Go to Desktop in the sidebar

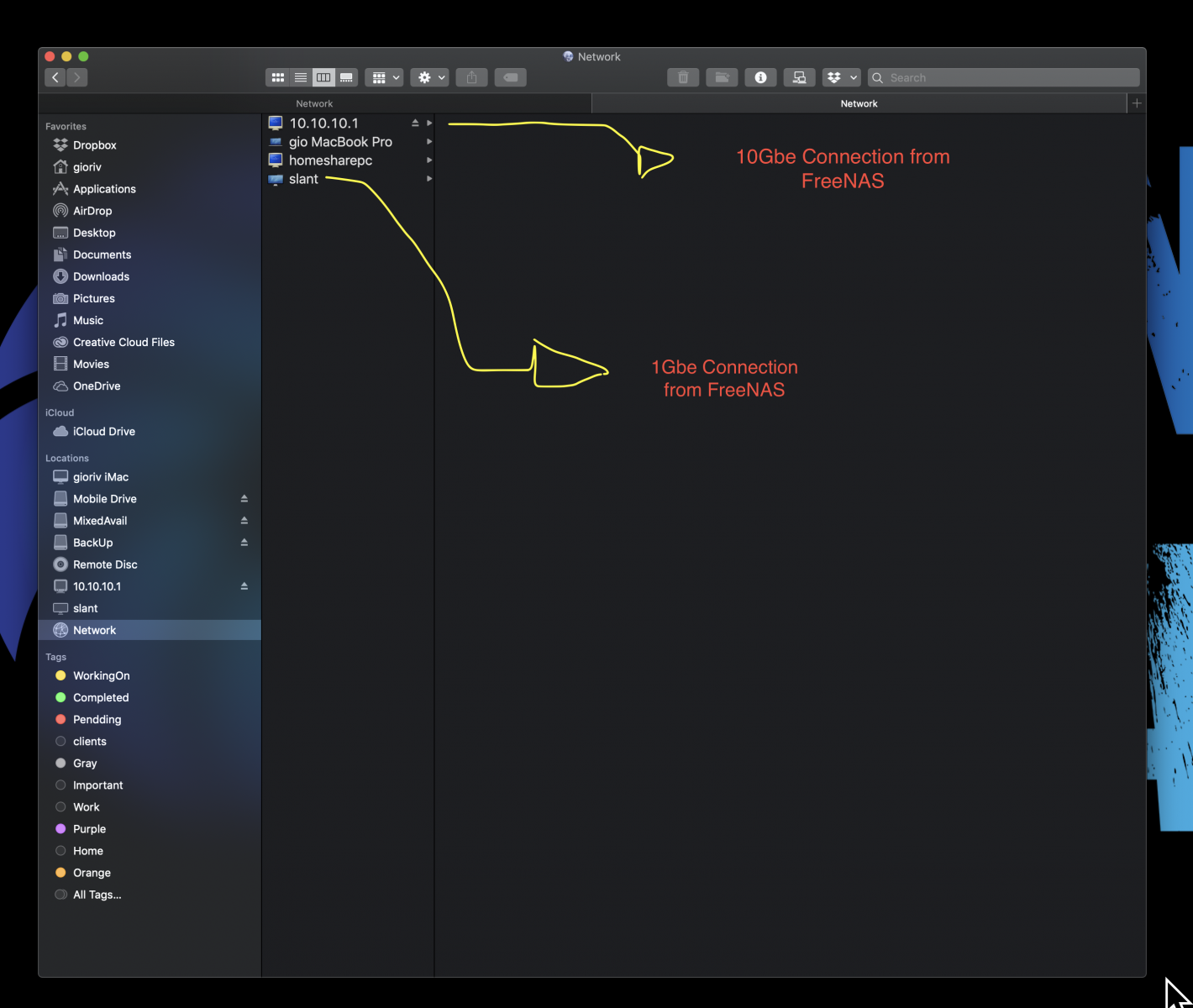[150, 233]
